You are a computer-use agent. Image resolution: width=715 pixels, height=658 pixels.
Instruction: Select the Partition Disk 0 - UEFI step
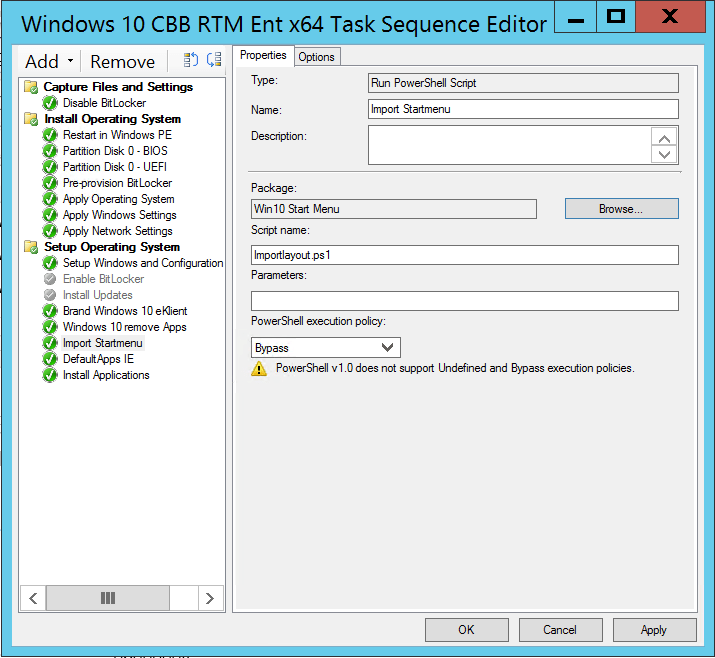click(115, 167)
